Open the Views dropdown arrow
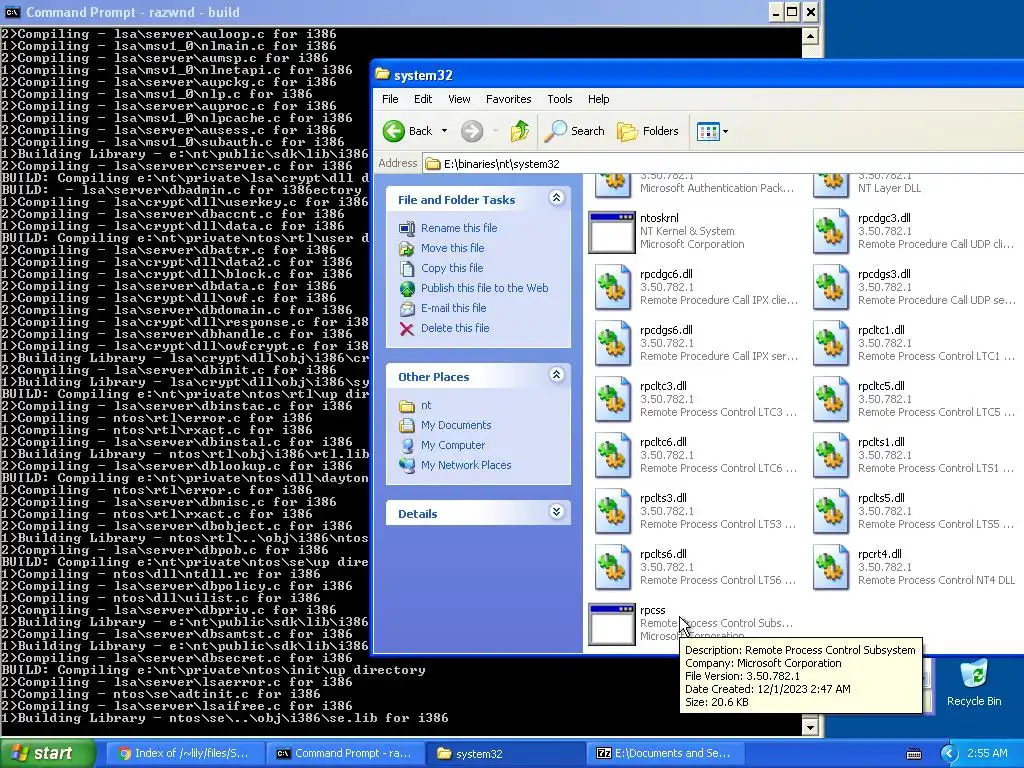The height and width of the screenshot is (768, 1024). click(725, 131)
